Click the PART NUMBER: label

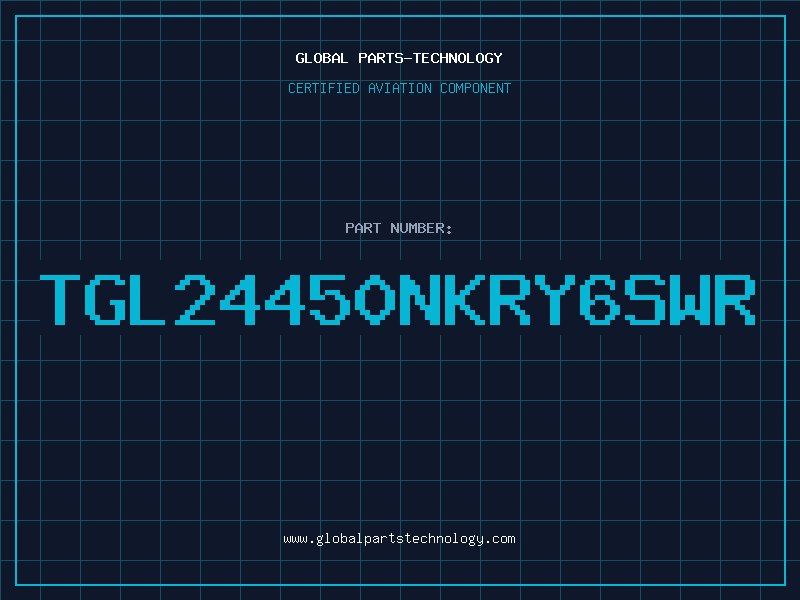[x=399, y=228]
